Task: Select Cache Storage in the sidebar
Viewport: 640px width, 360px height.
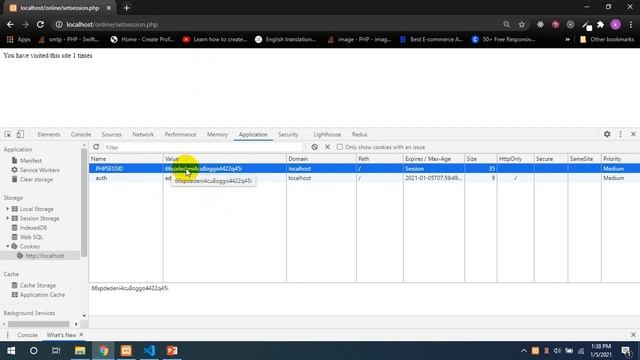Action: (38, 285)
